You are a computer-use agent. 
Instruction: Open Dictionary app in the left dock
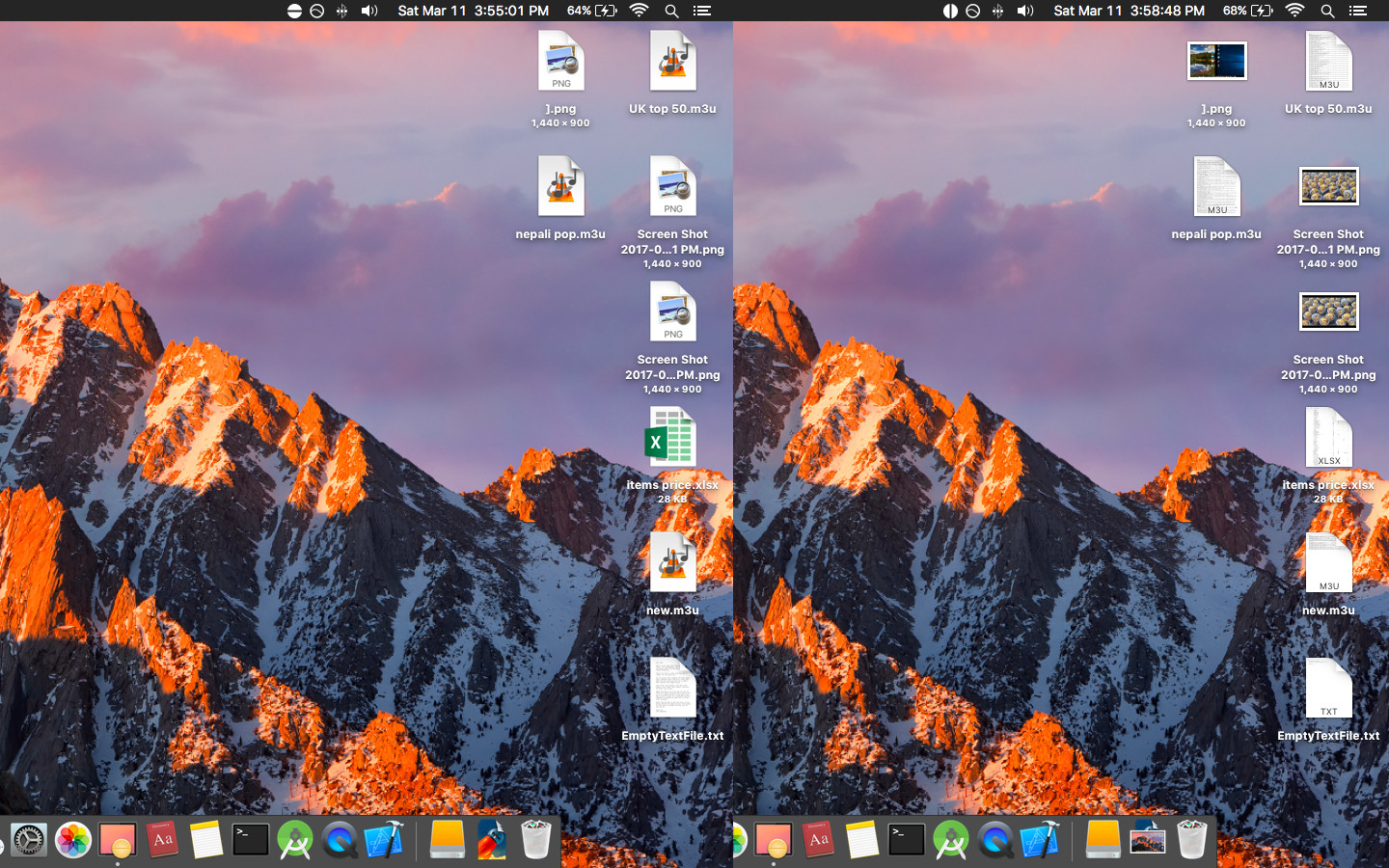(x=162, y=840)
